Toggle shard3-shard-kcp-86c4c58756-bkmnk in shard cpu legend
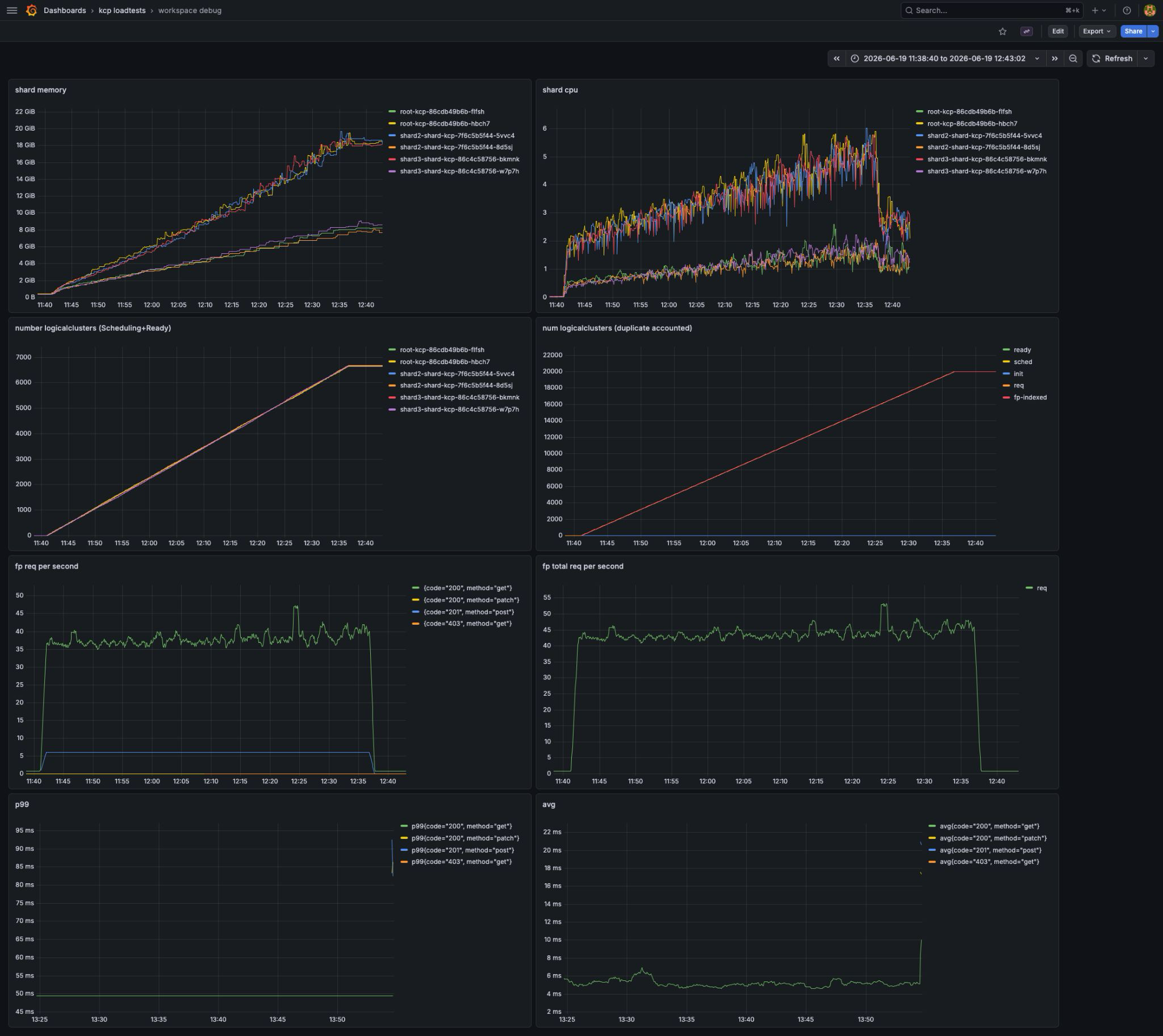The width and height of the screenshot is (1163, 1036). click(x=986, y=159)
